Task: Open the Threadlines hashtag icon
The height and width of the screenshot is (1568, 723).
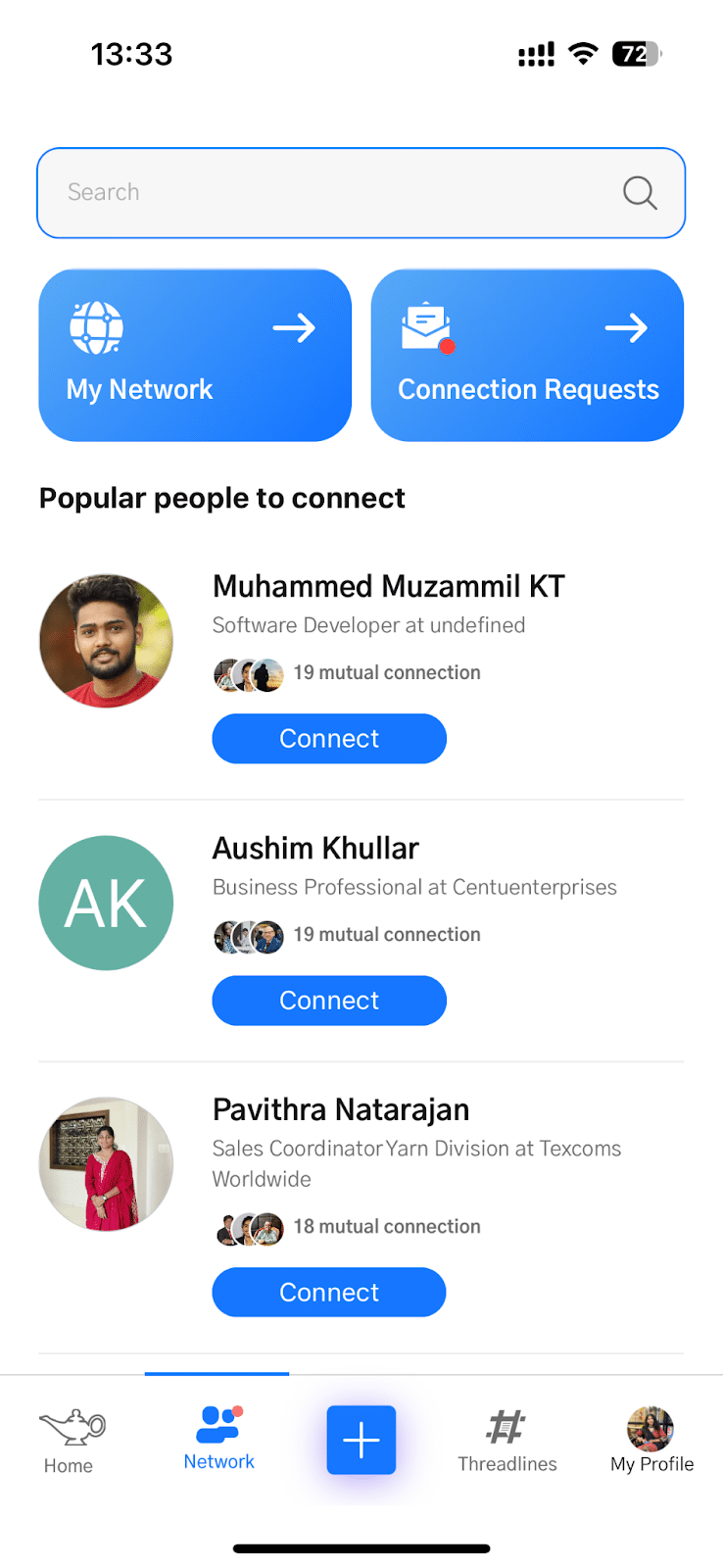Action: tap(506, 1427)
